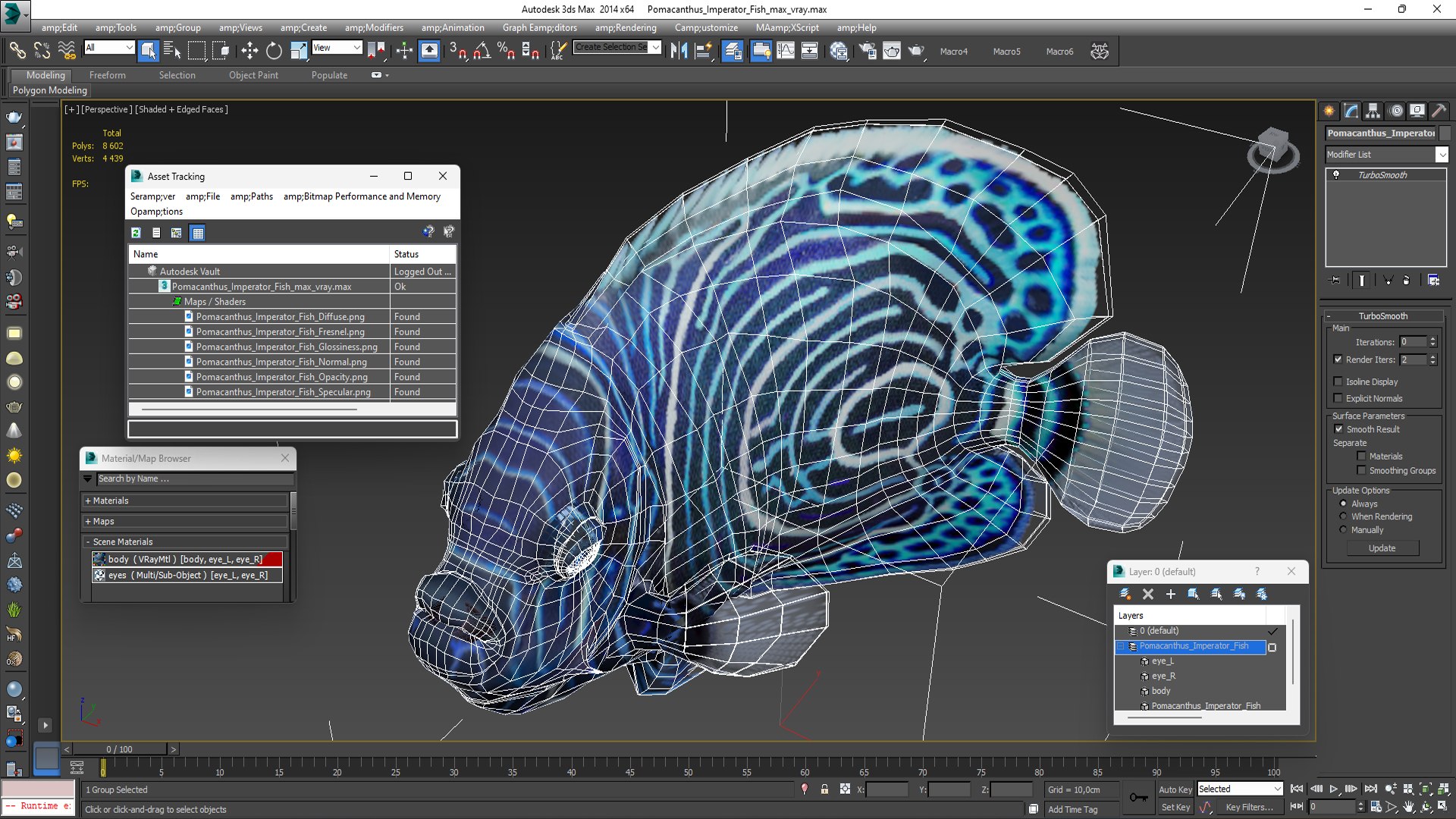Click Pin Stack icon under modifier stack
Image resolution: width=1456 pixels, height=819 pixels.
[1335, 280]
